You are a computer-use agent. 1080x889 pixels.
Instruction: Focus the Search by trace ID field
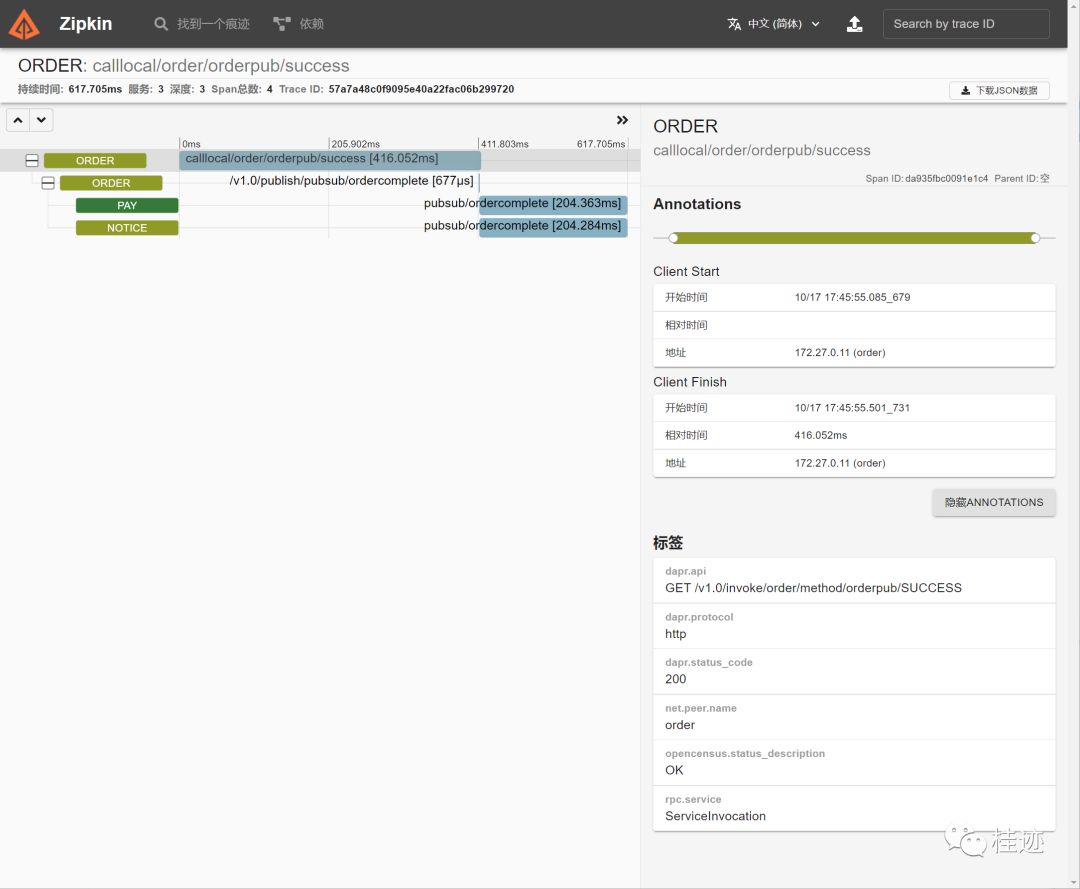click(966, 24)
